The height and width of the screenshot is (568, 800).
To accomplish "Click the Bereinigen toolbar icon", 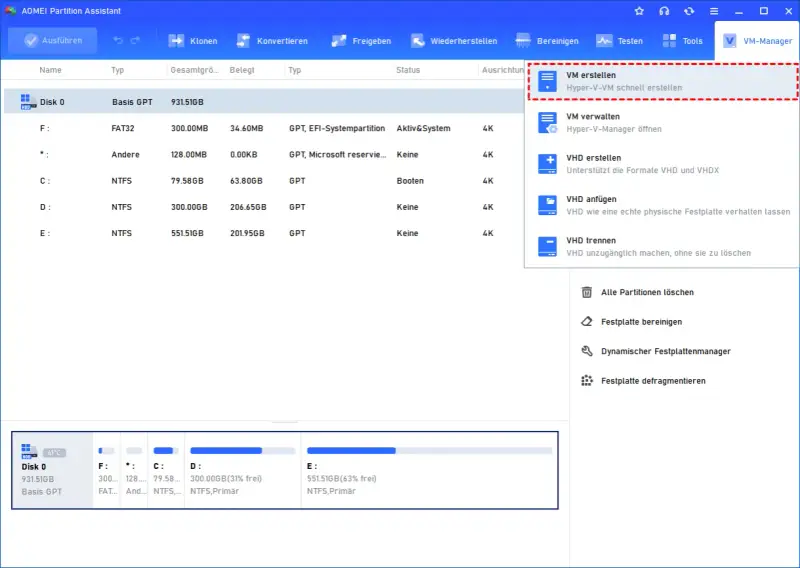I will tap(523, 41).
